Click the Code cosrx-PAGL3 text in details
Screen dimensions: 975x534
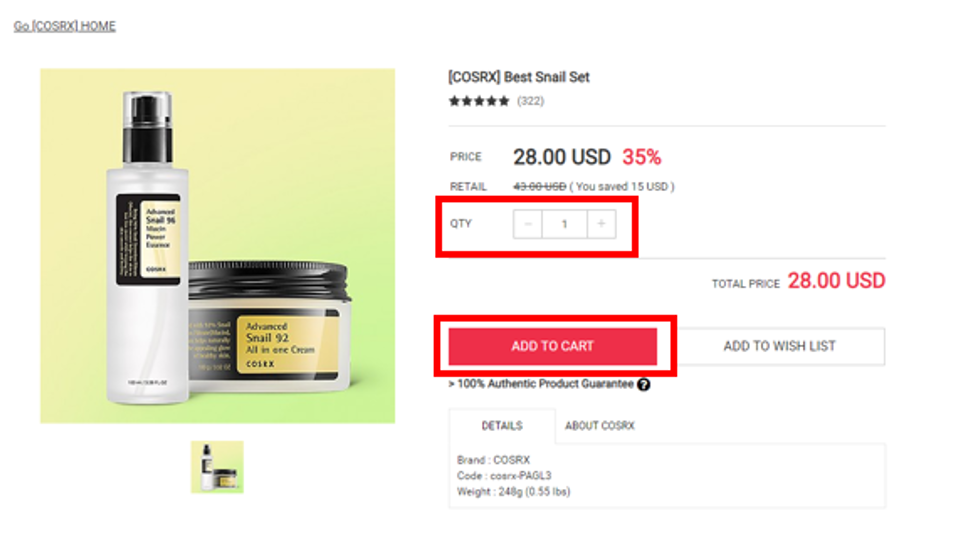(x=504, y=476)
